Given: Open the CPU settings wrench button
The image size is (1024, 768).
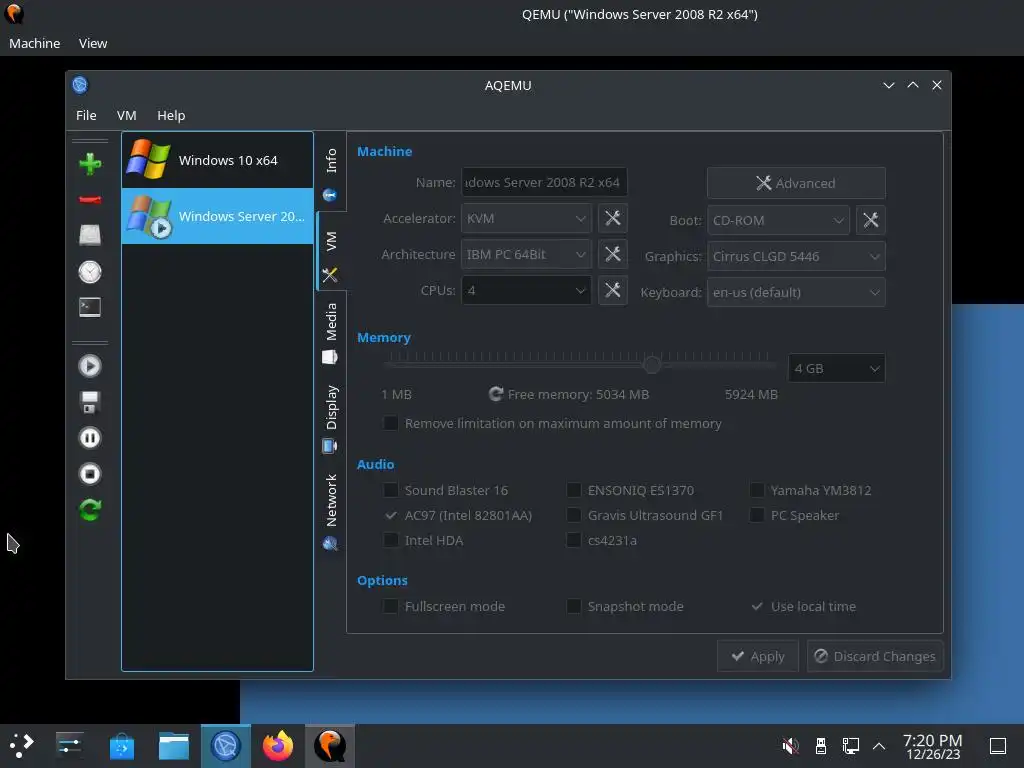Looking at the screenshot, I should point(613,290).
